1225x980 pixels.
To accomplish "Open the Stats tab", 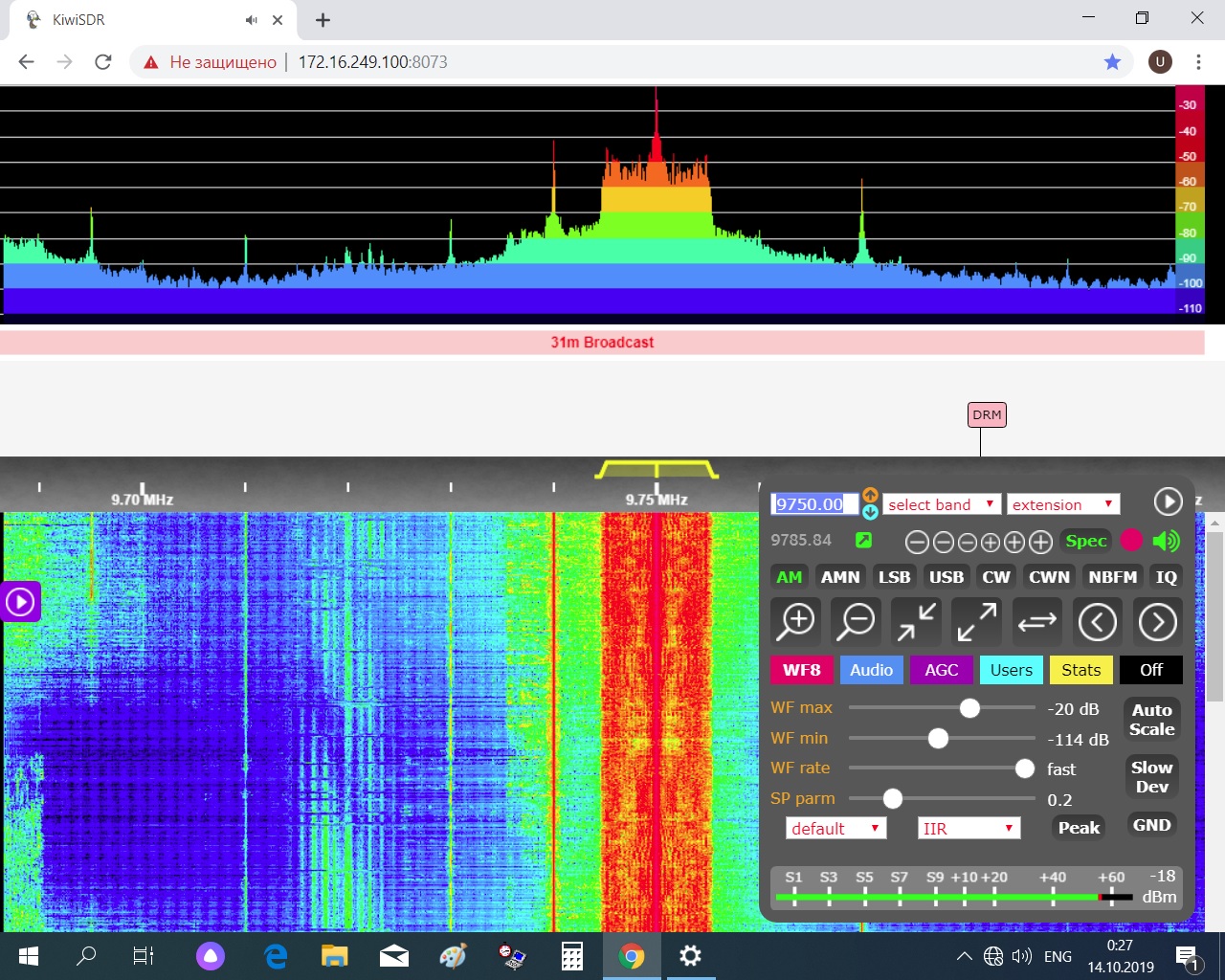I will click(1080, 670).
